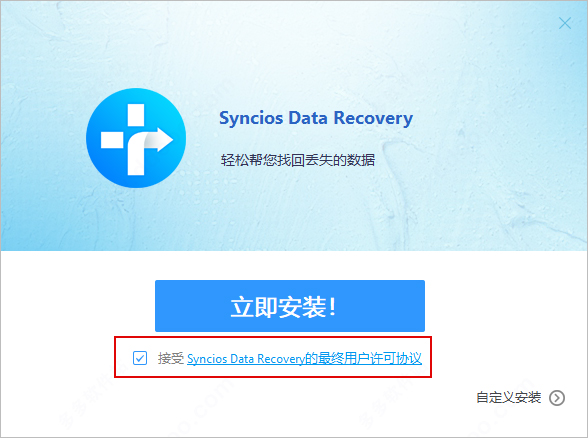Screen dimensions: 588x438
Task: Click the checkmark in the agreement checkbox
Action: point(140,358)
